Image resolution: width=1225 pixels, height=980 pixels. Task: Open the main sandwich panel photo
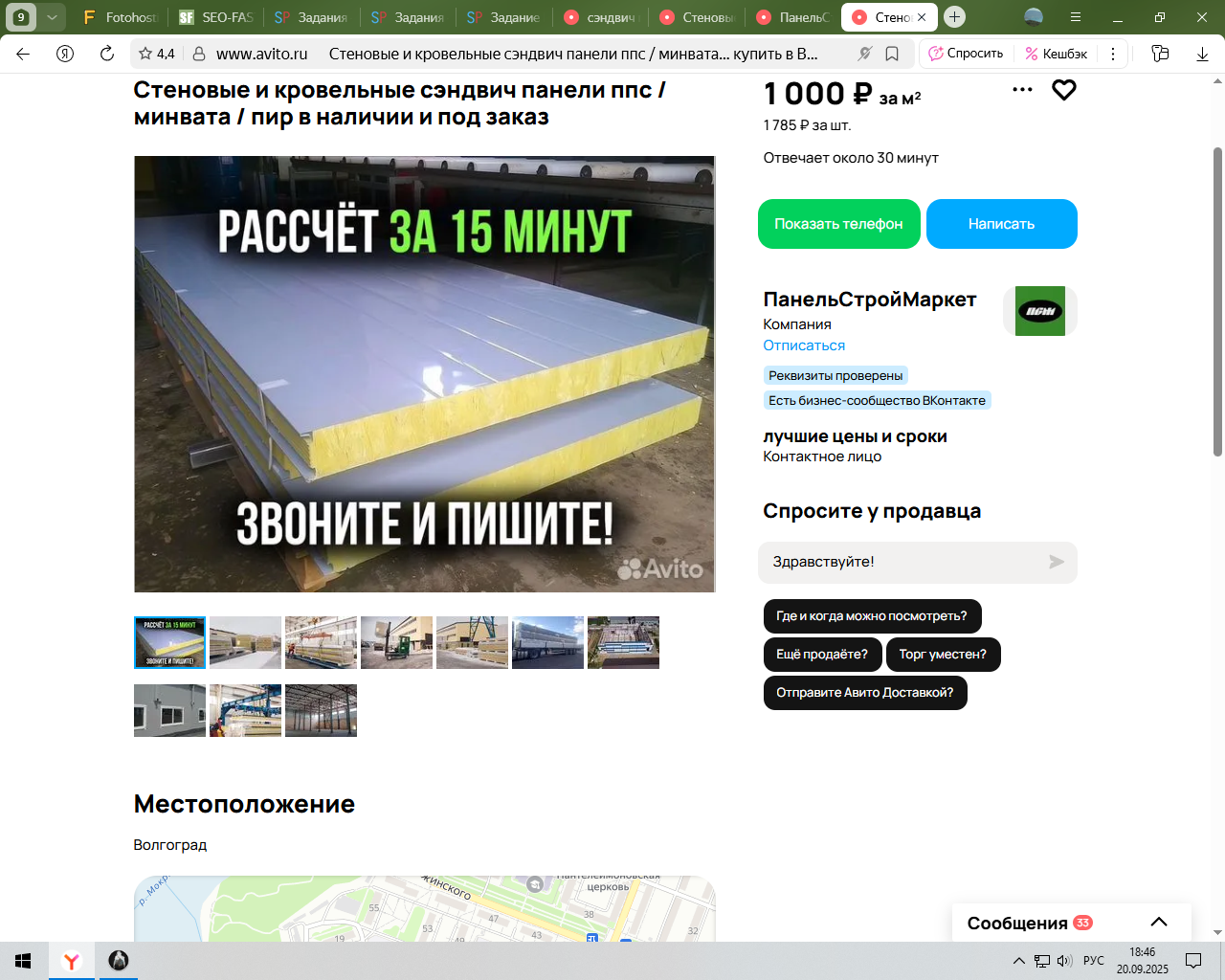point(425,374)
